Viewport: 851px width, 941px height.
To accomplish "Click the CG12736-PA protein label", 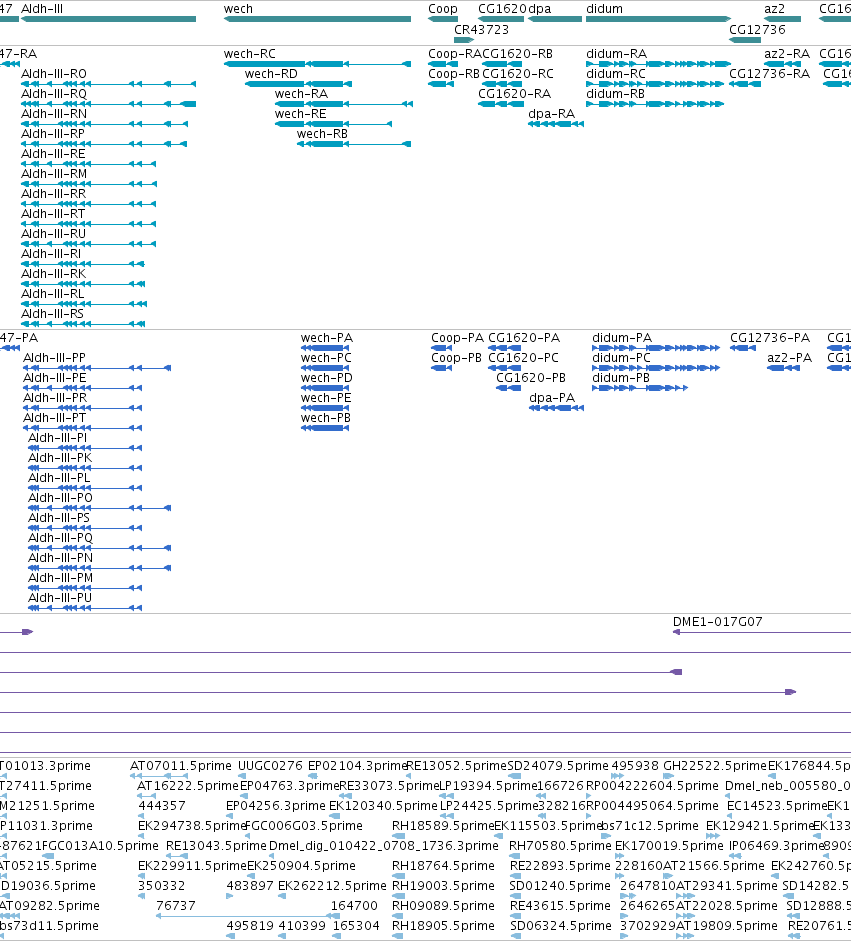I will point(770,338).
